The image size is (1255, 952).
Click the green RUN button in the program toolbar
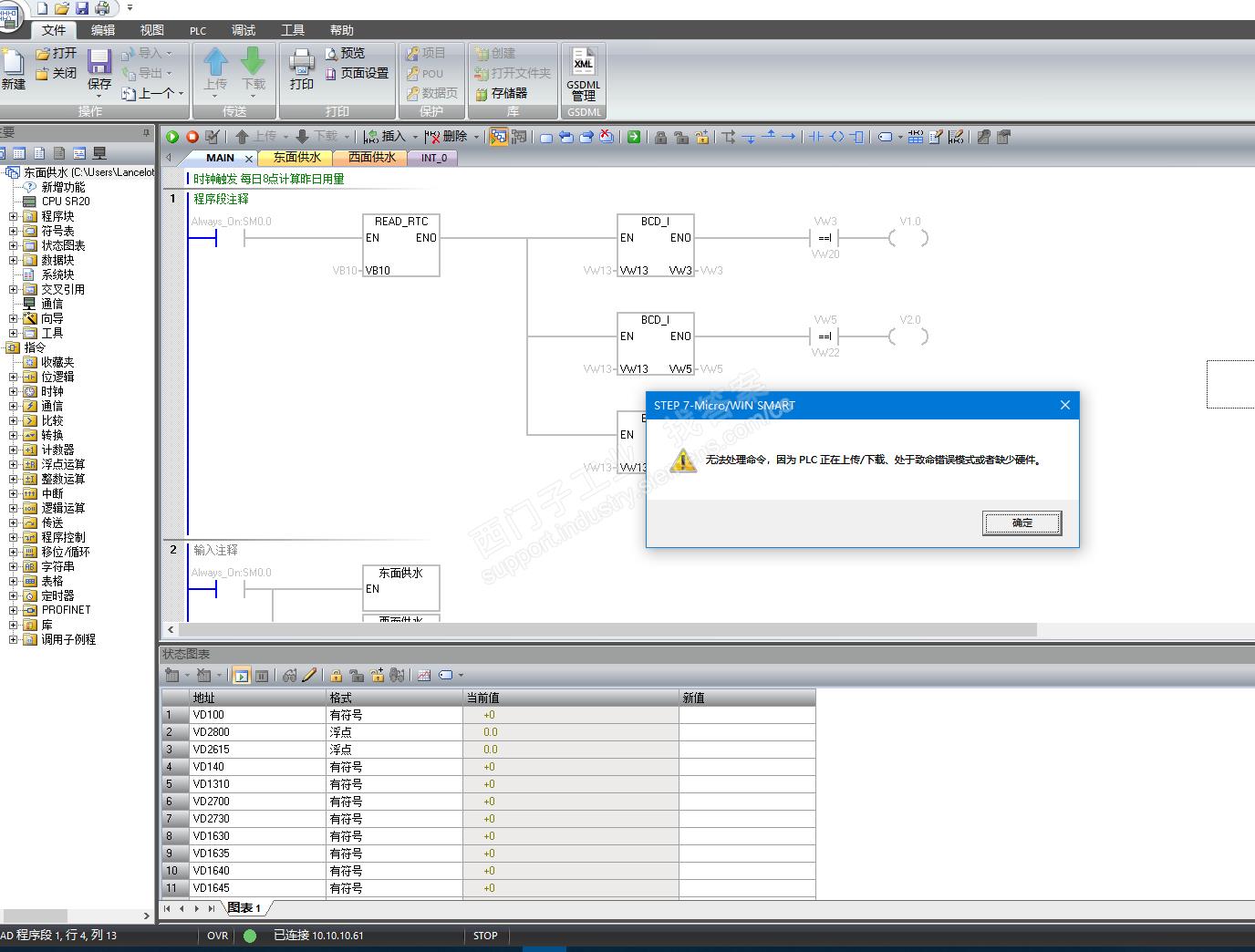(171, 137)
